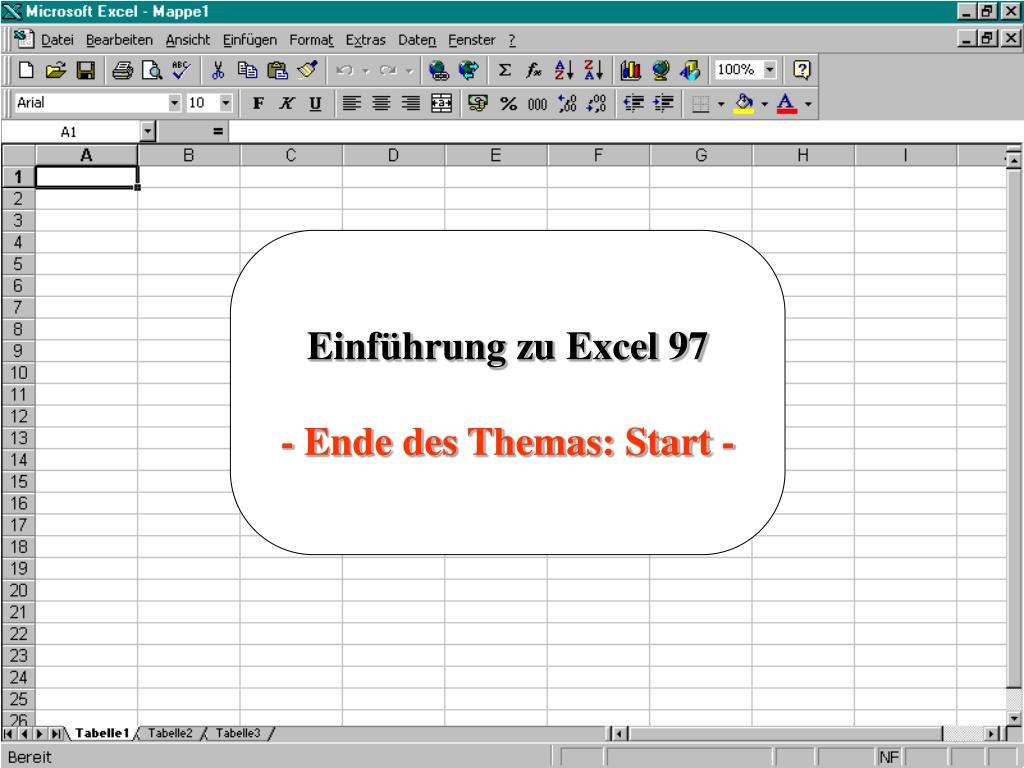This screenshot has height=768, width=1024.
Task: Run the ABC spell check icon
Action: (181, 70)
